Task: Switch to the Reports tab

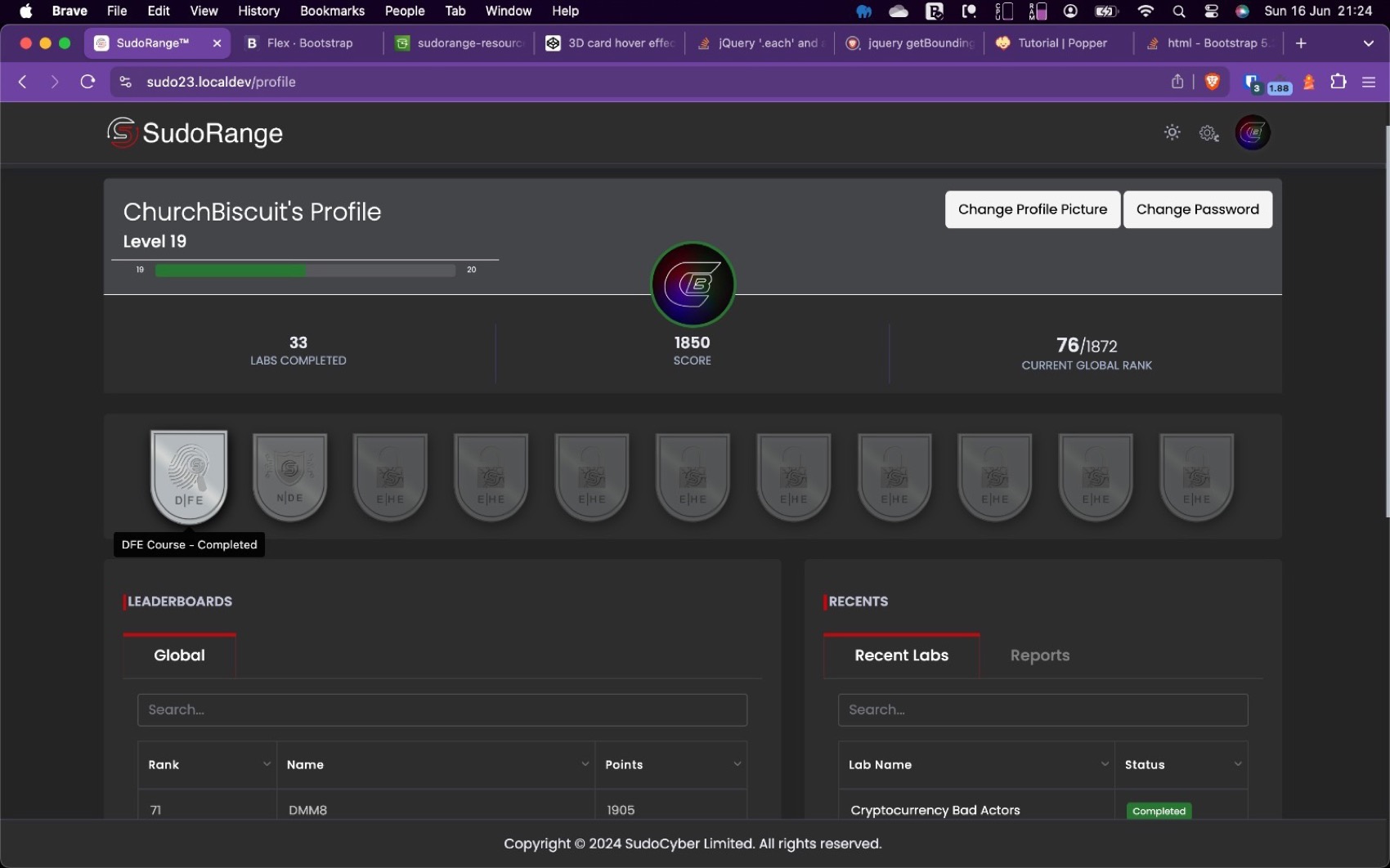Action: point(1039,655)
